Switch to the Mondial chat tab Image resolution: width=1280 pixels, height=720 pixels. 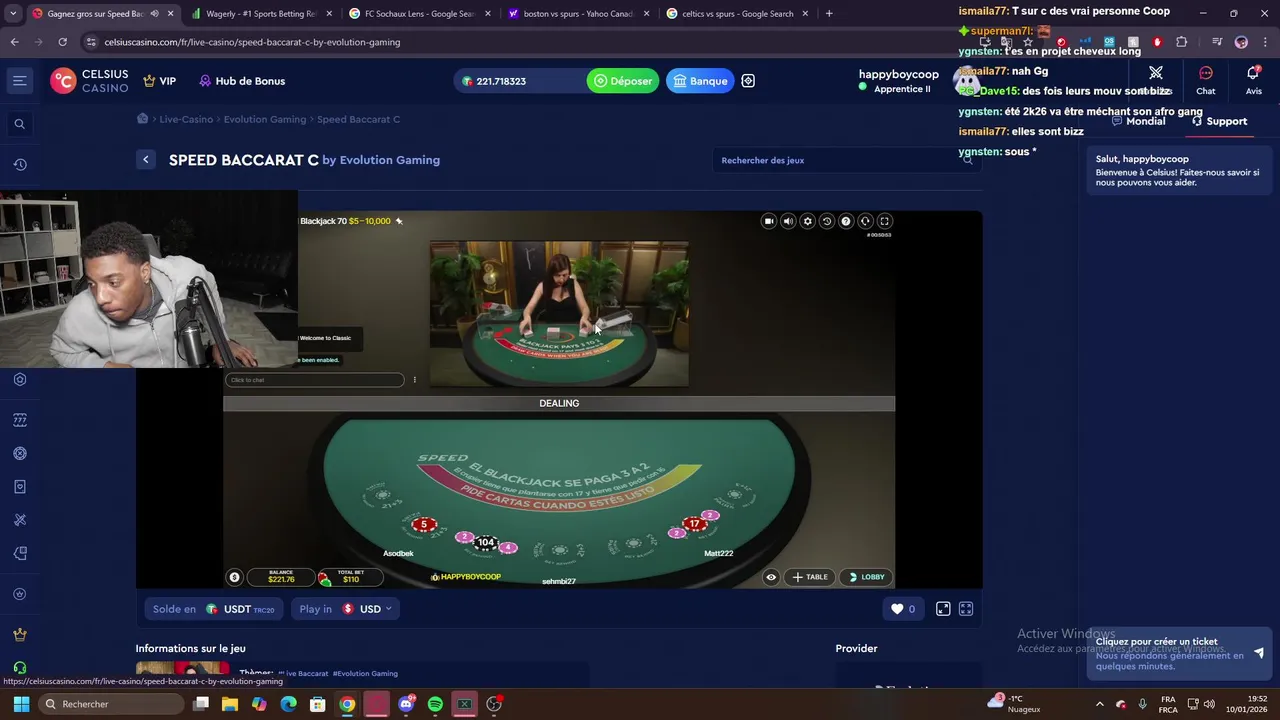pos(1138,121)
